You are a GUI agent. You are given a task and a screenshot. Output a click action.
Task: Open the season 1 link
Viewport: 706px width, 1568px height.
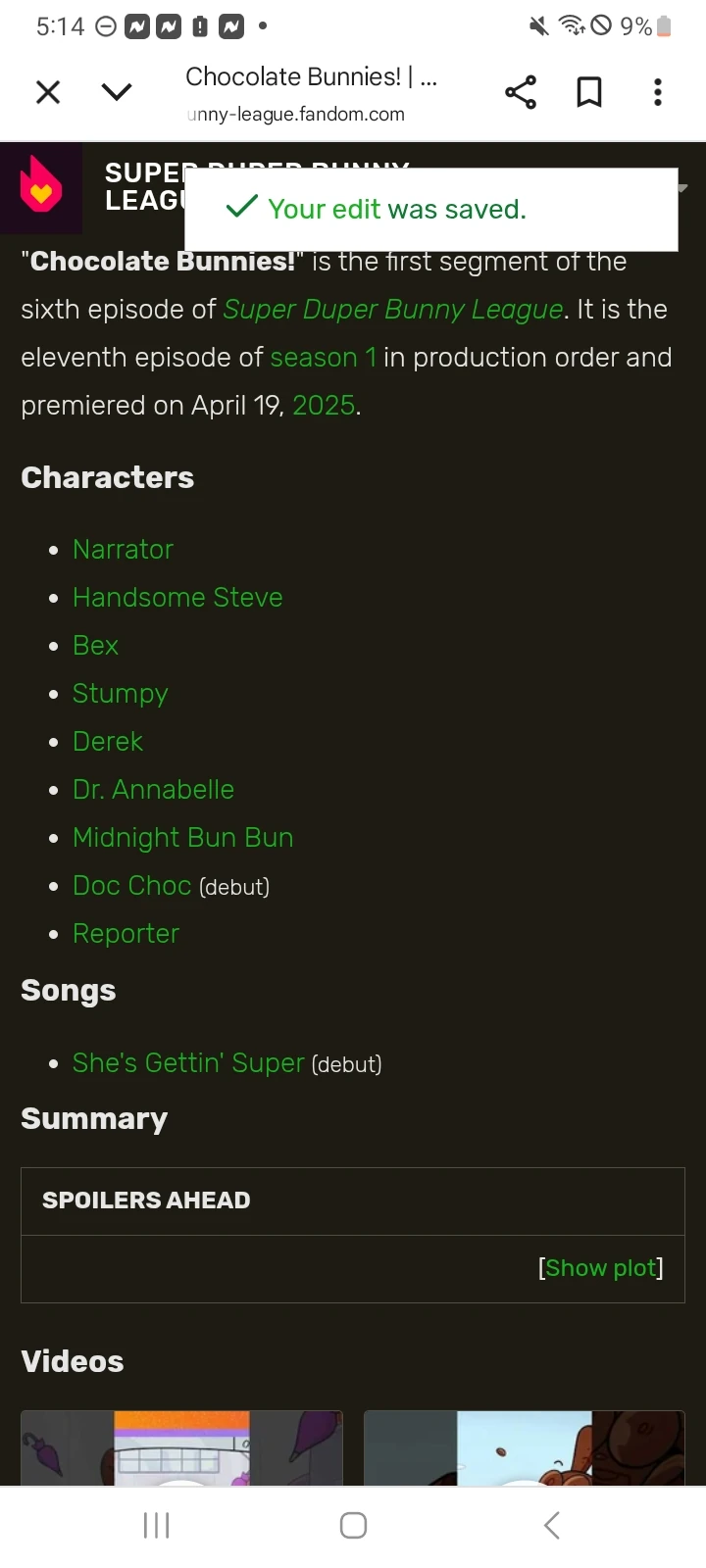pos(323,357)
